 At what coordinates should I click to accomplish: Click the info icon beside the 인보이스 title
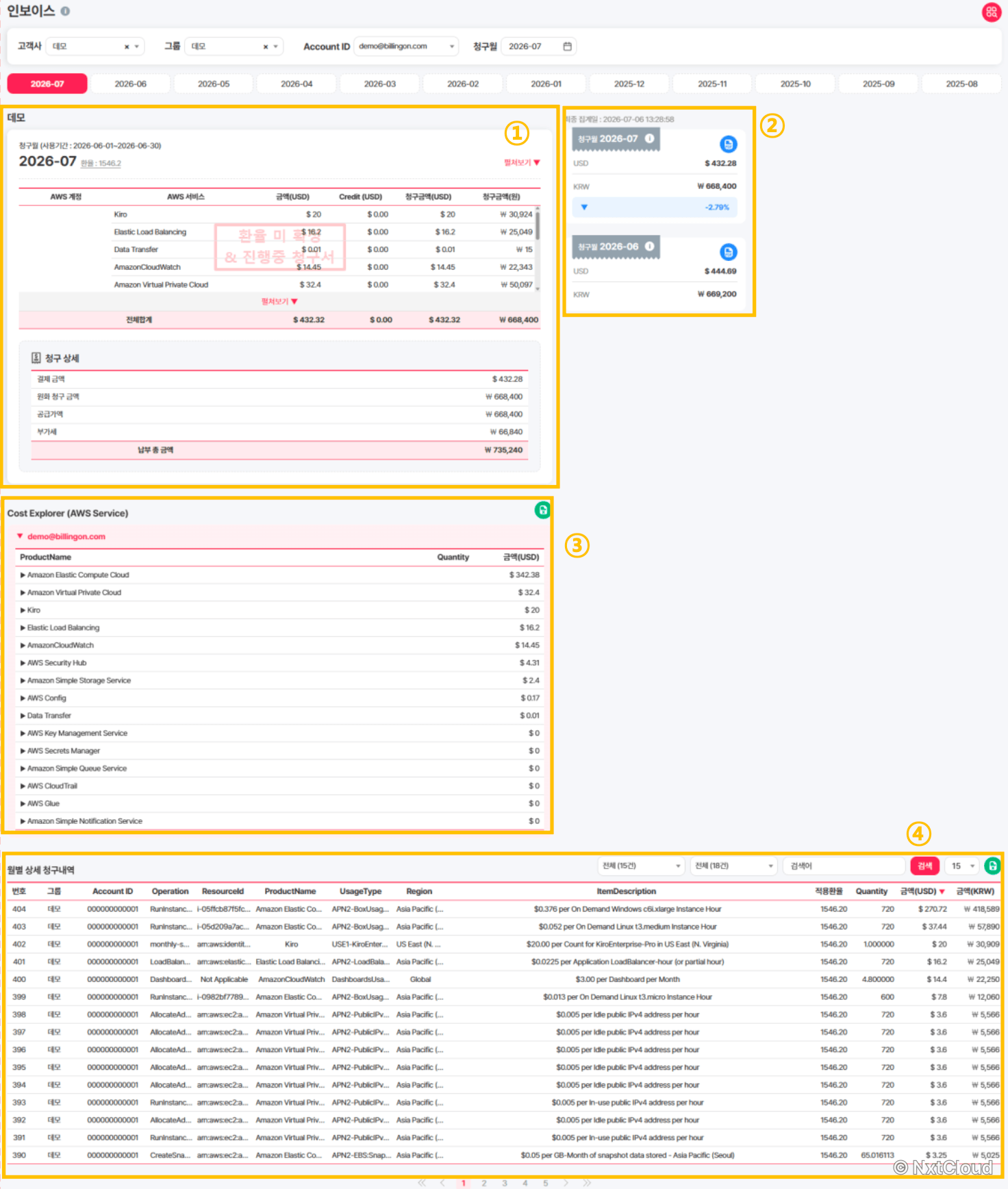(x=65, y=11)
